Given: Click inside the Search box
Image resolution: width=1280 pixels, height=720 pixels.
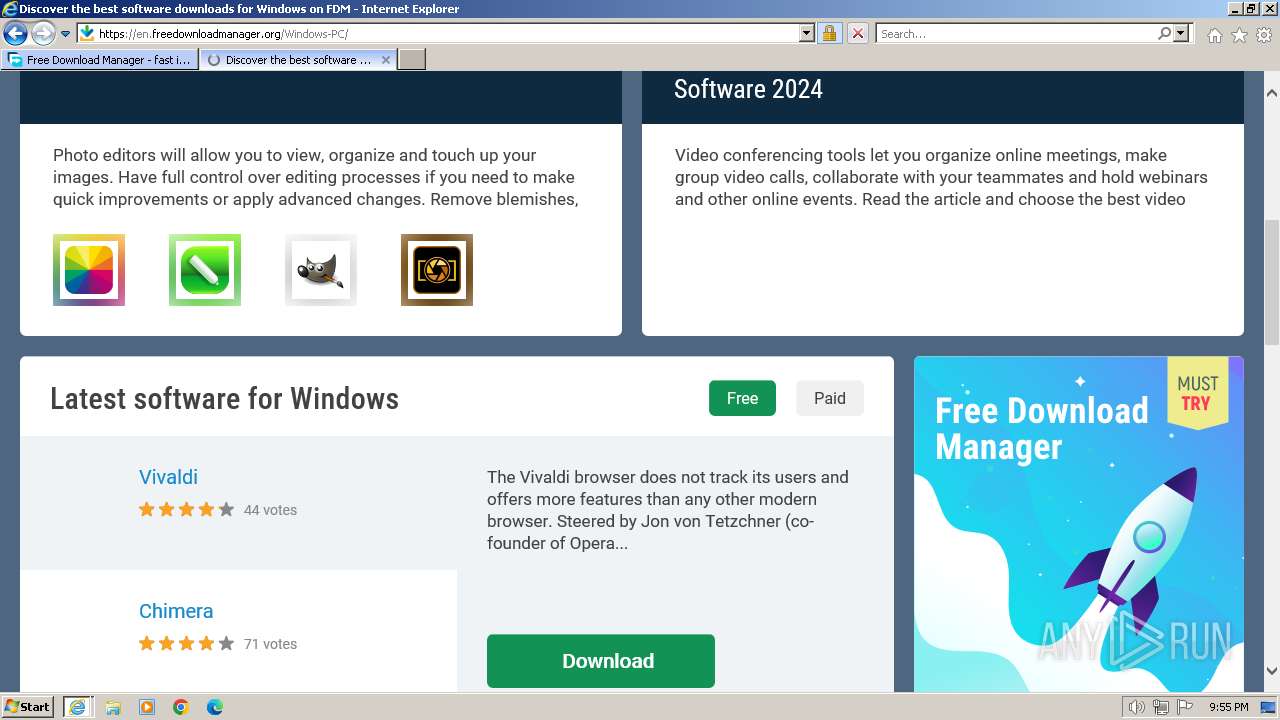Looking at the screenshot, I should [1016, 33].
